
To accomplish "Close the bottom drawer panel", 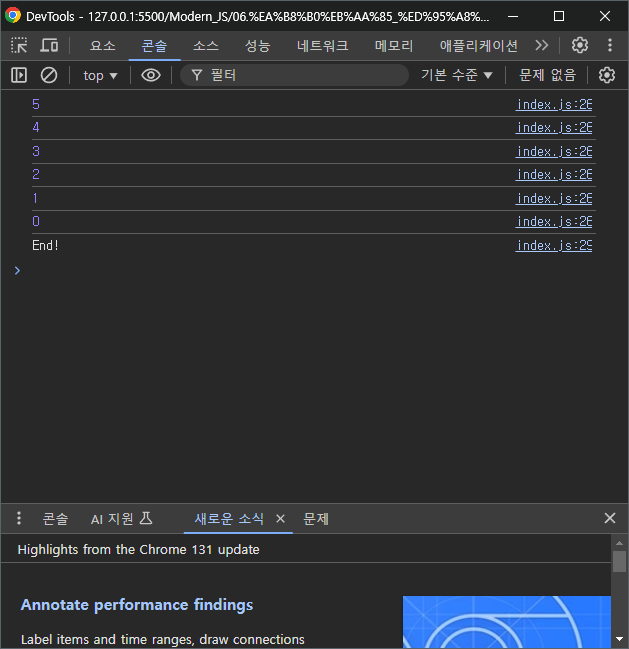I will (x=610, y=518).
